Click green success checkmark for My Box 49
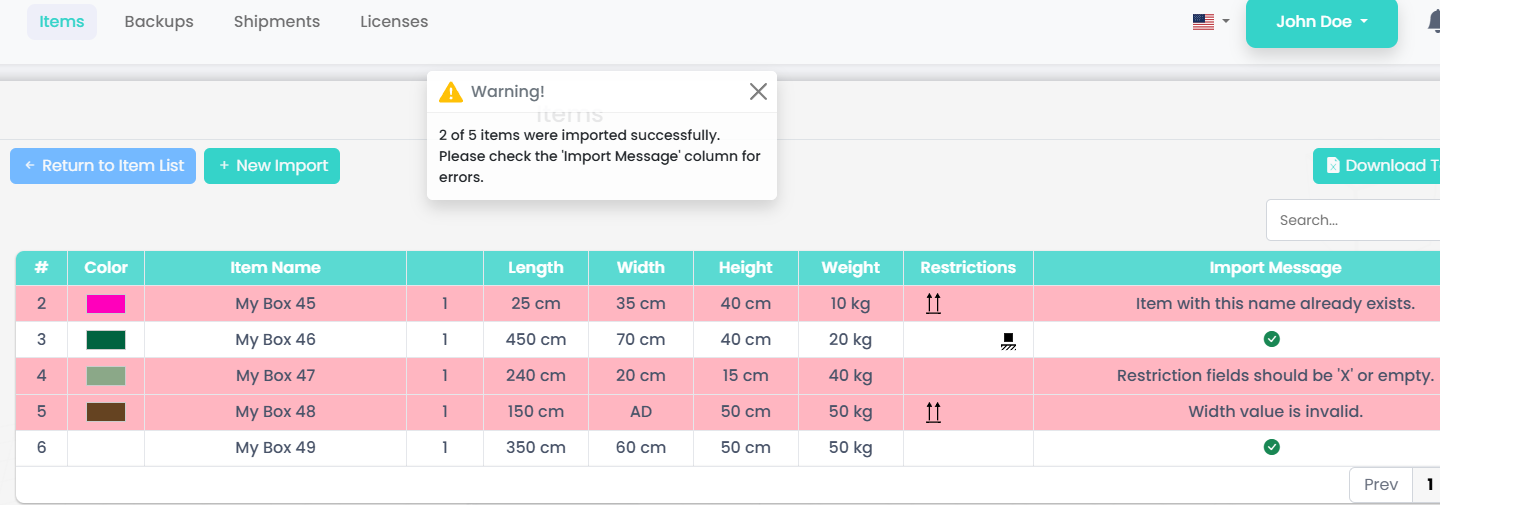 click(1271, 448)
